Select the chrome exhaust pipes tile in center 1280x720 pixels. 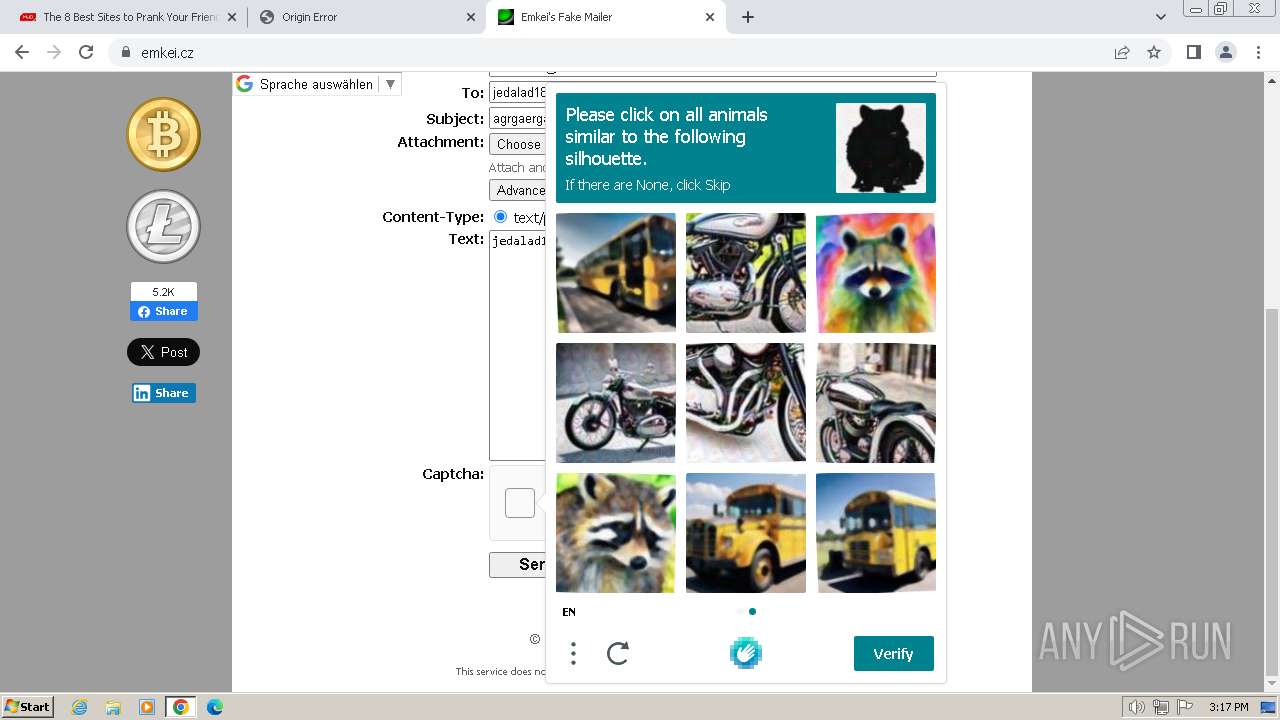click(x=746, y=403)
